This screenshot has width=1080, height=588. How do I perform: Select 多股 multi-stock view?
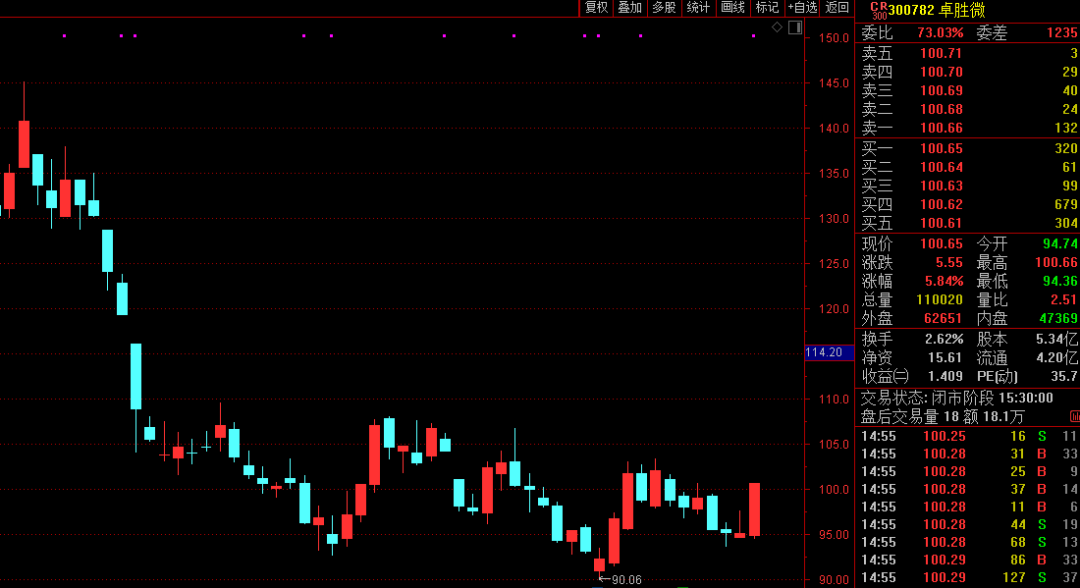pyautogui.click(x=664, y=8)
